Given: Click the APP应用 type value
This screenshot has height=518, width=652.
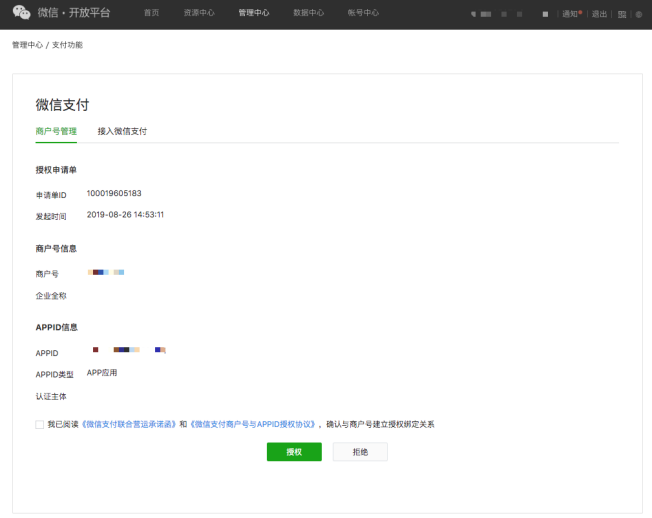Looking at the screenshot, I should (x=102, y=372).
